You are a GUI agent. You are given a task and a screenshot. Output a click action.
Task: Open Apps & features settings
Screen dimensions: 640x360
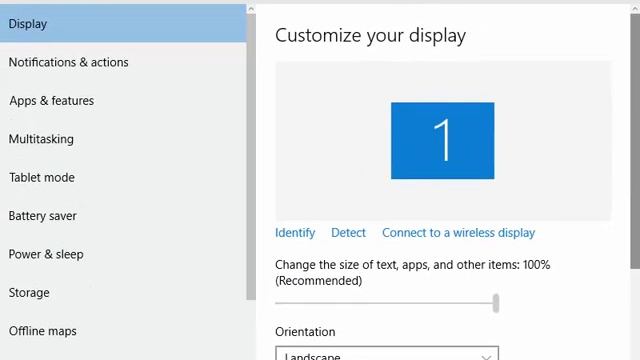[123, 100]
